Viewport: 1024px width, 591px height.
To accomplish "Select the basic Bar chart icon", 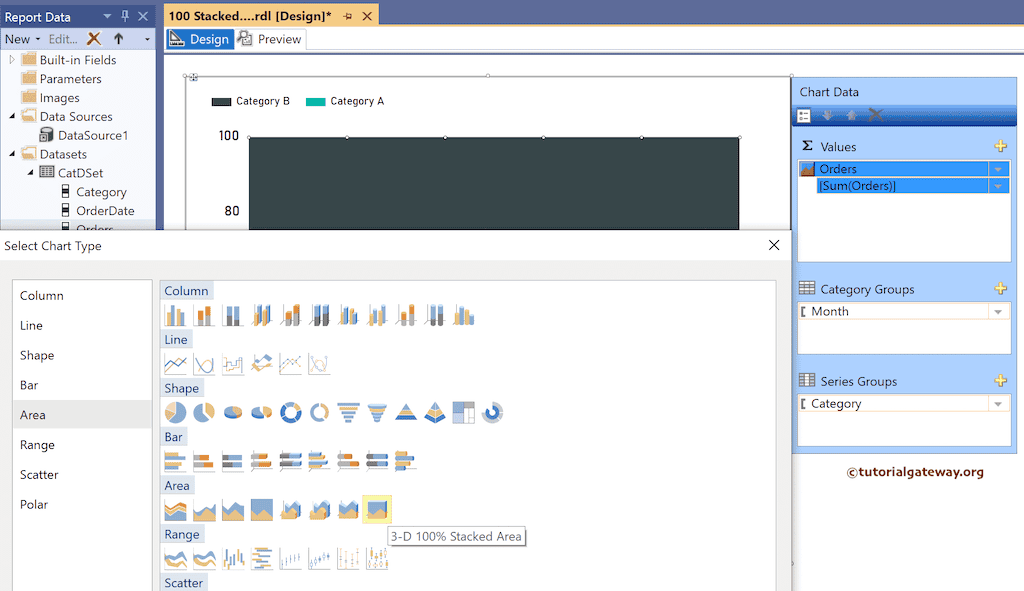I will pos(175,461).
